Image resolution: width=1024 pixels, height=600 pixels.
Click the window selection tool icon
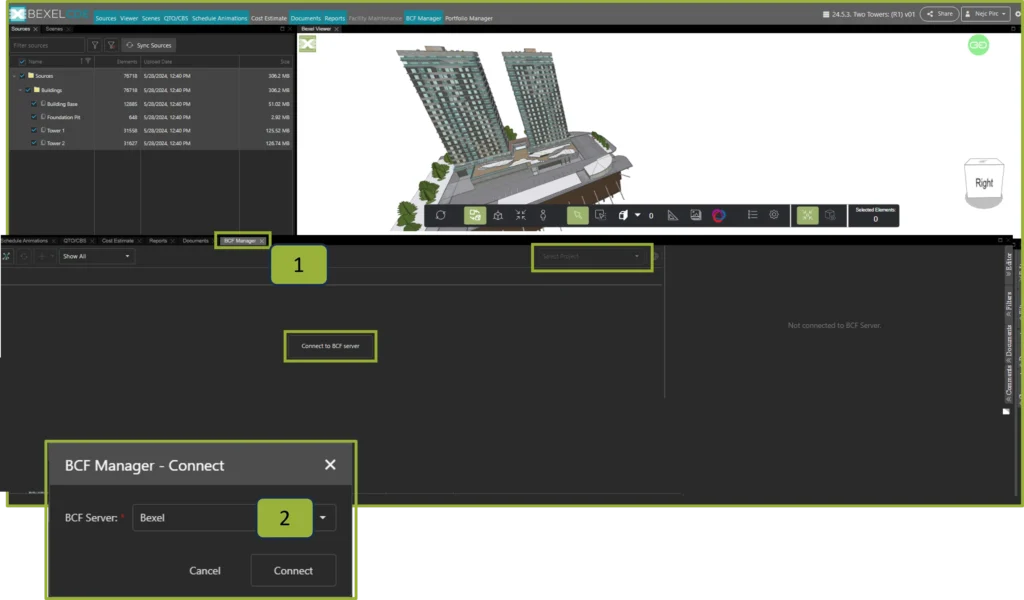click(600, 215)
